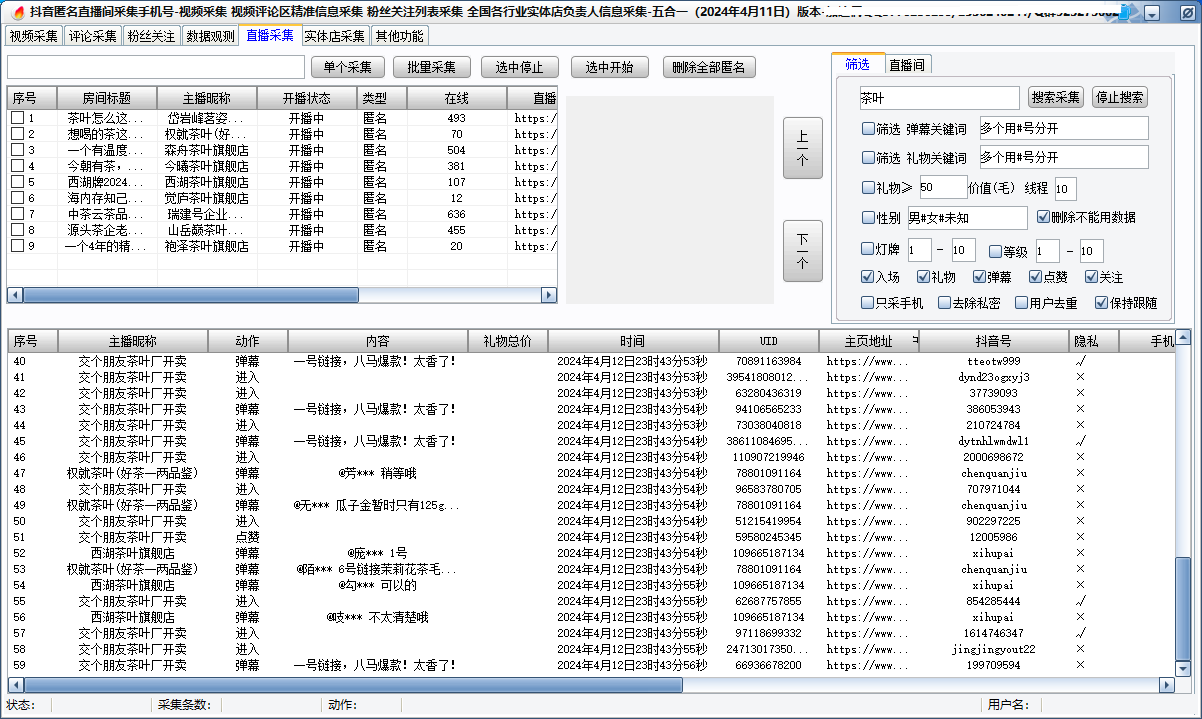Toggle the 礼物≥ value filter checkbox
Image resolution: width=1202 pixels, height=719 pixels.
[868, 187]
